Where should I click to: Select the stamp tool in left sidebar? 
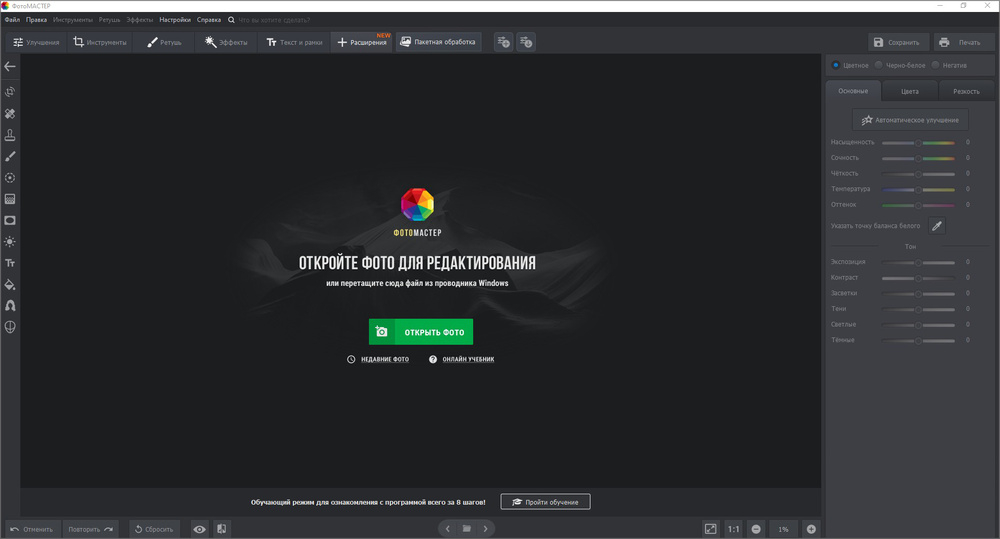(10, 135)
